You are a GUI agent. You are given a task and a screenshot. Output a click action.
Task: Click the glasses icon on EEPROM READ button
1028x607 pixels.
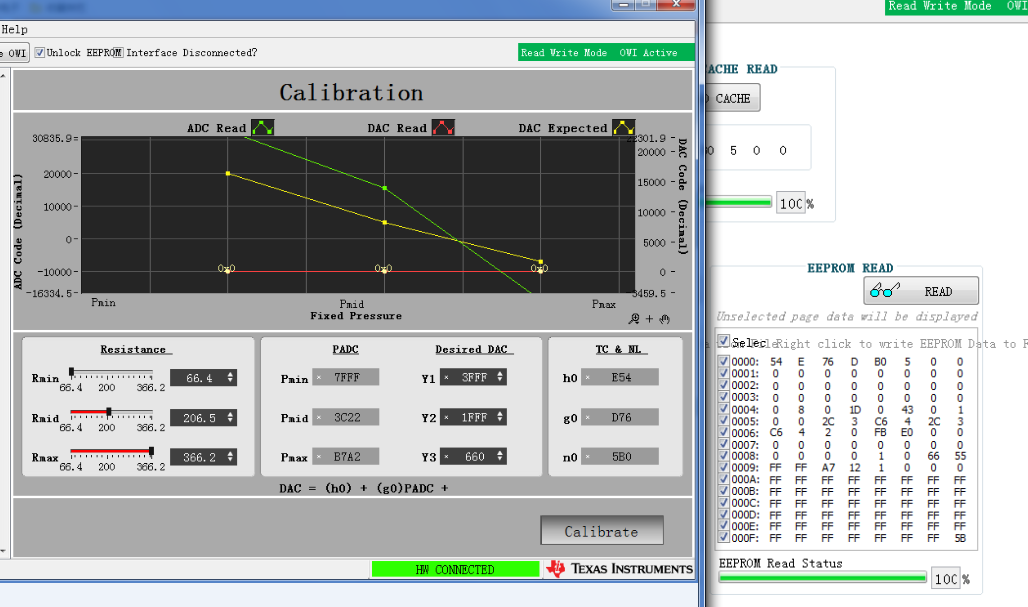coord(885,290)
